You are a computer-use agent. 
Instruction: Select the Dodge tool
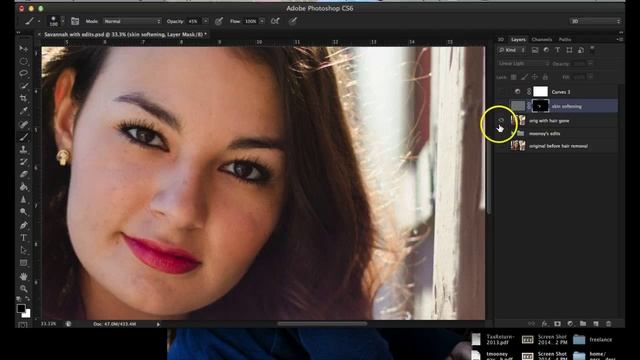[x=23, y=212]
